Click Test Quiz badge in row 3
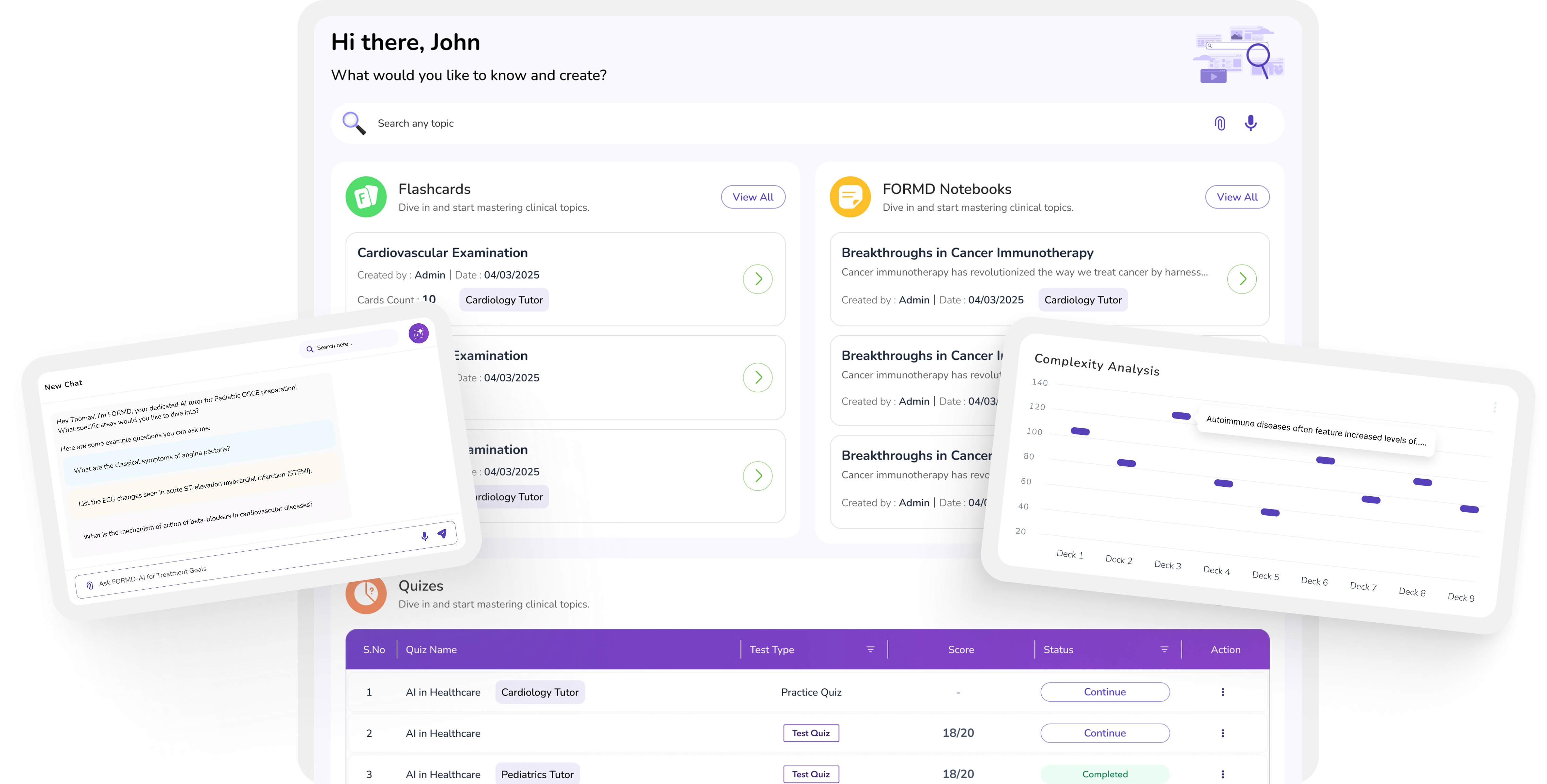 (x=811, y=774)
